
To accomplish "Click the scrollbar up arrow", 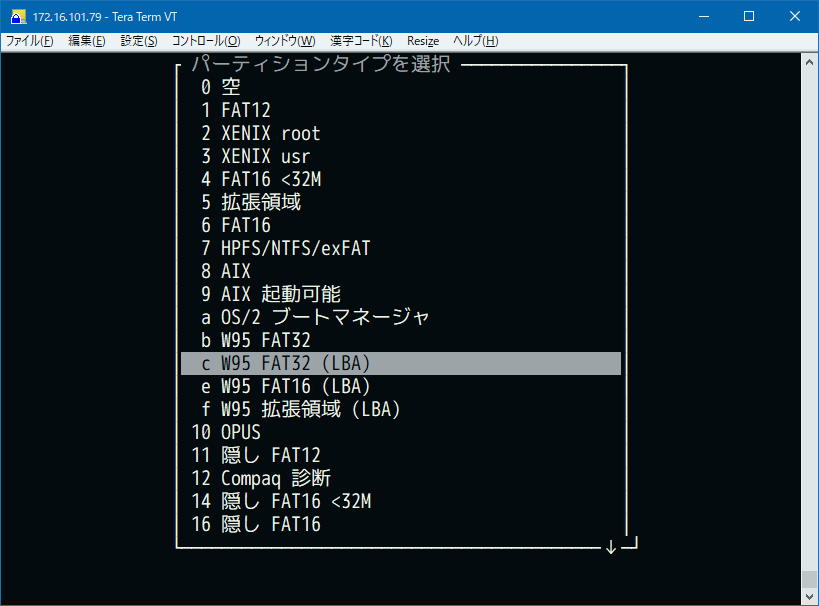I will 810,62.
